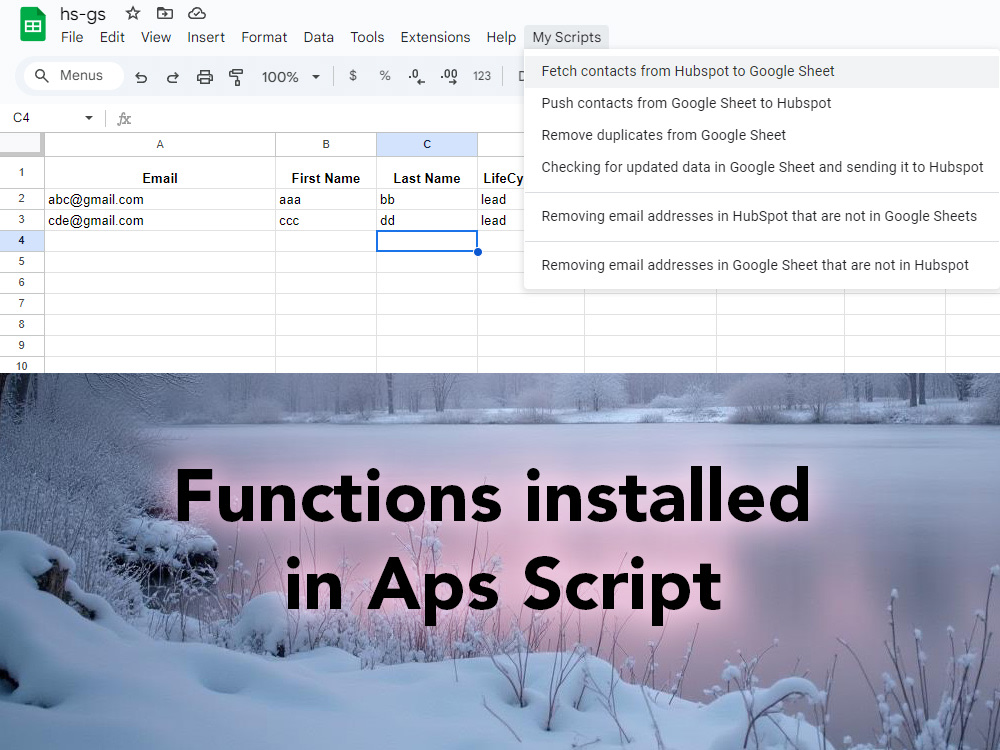
Task: Select the dd last name cell
Action: (427, 220)
